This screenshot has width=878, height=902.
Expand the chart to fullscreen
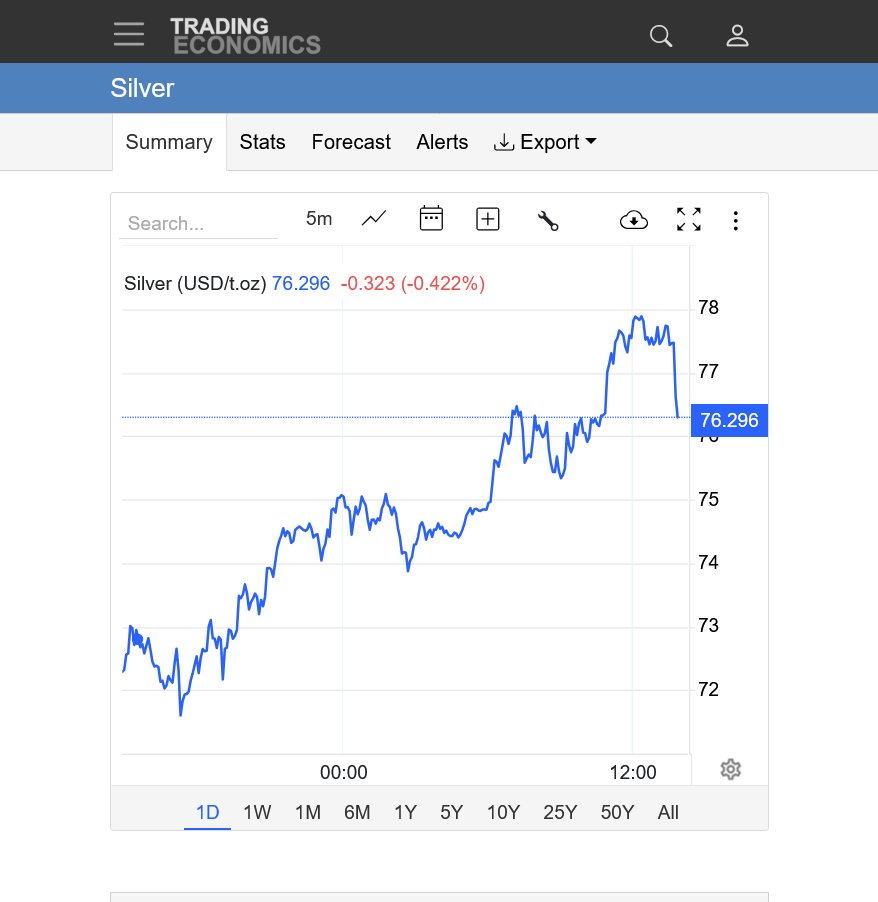689,220
